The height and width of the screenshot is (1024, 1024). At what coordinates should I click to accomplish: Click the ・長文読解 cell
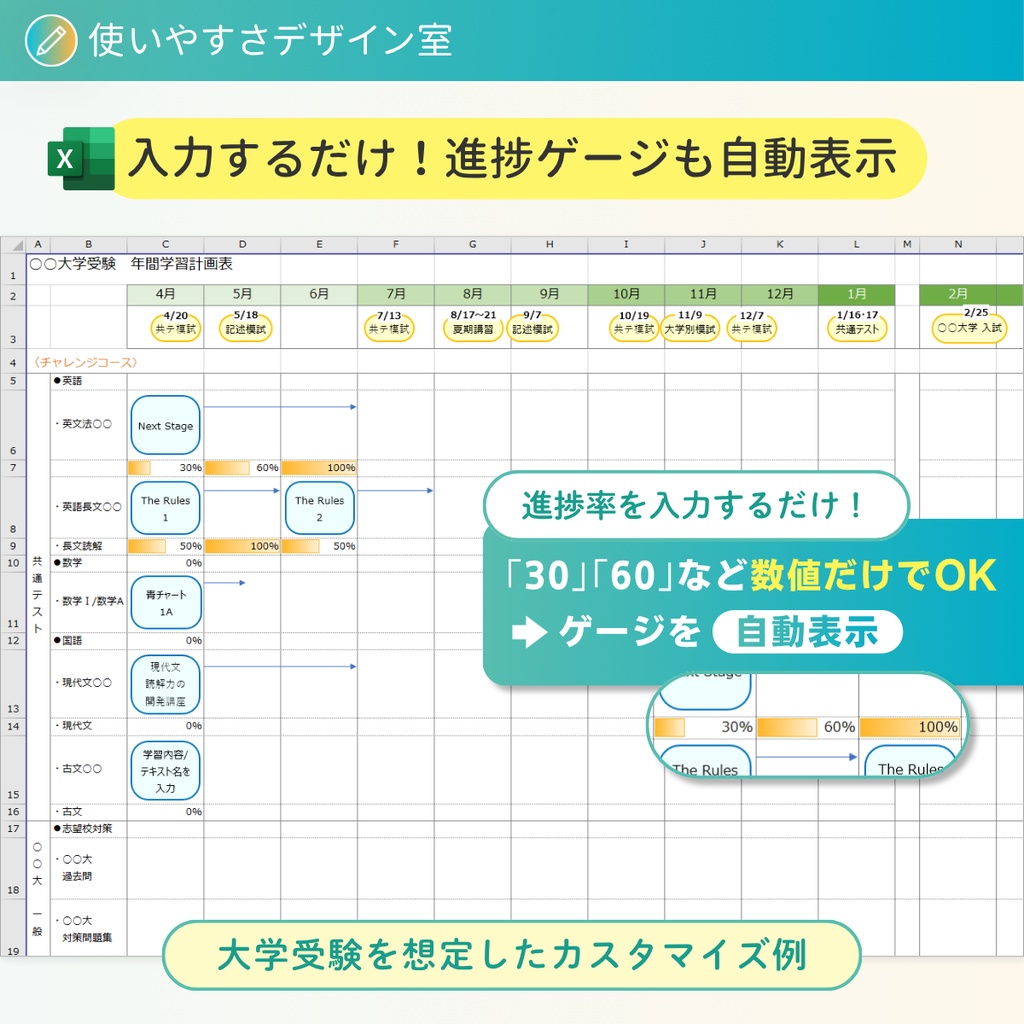click(x=89, y=546)
